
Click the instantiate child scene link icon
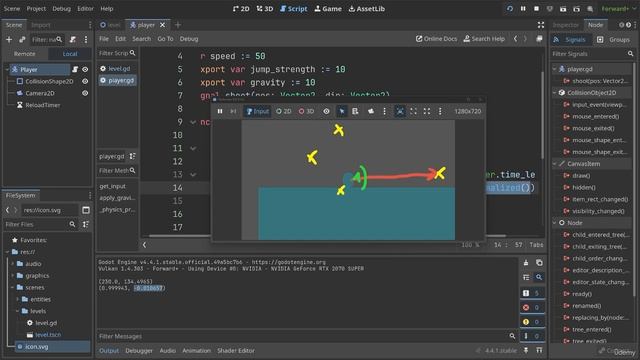(22, 40)
